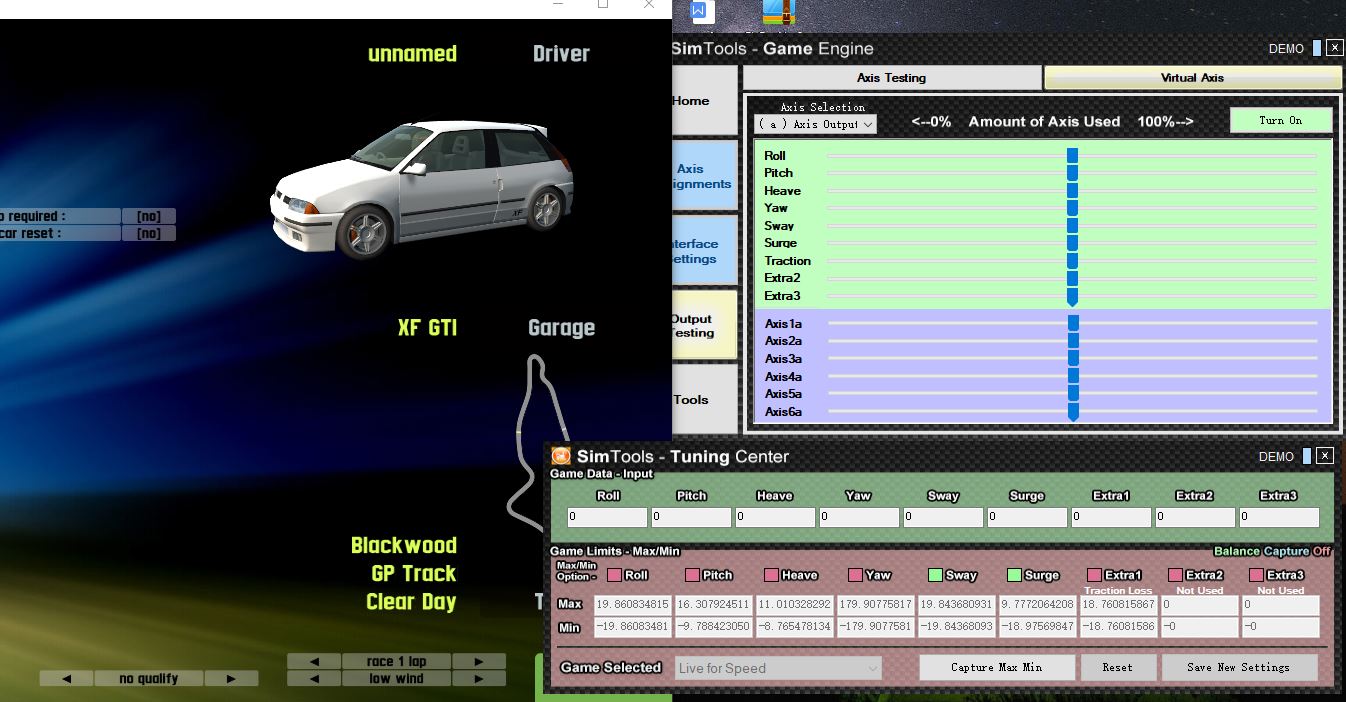Click the left arrow beside 'race 1 lap'
This screenshot has height=702, width=1346.
pos(314,661)
